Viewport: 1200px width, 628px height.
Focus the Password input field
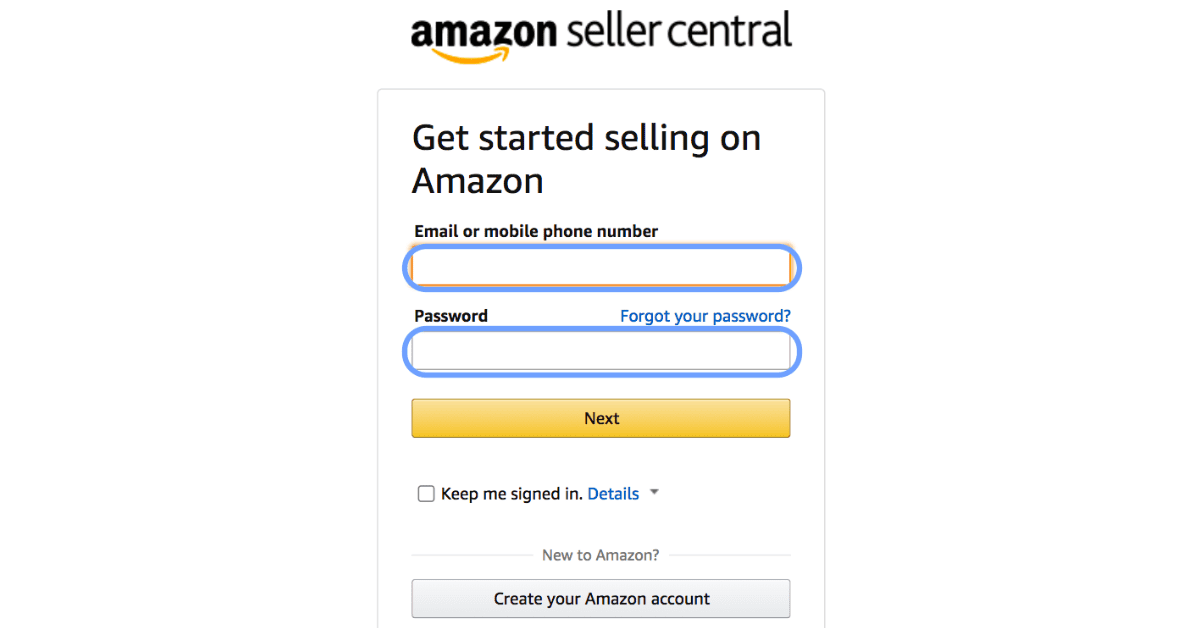click(601, 353)
